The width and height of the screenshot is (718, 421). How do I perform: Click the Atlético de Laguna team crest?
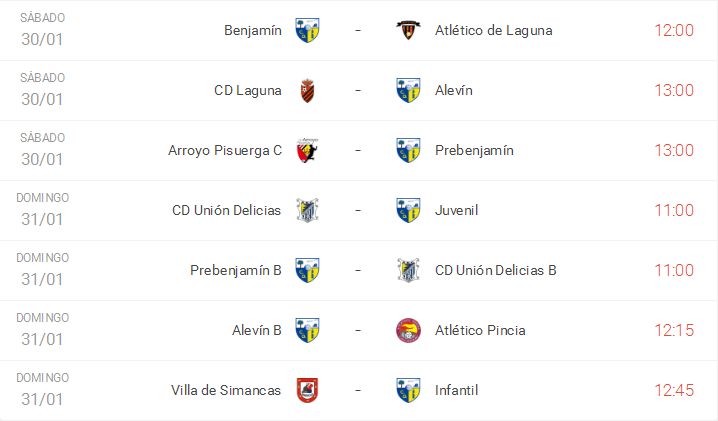[x=407, y=30]
